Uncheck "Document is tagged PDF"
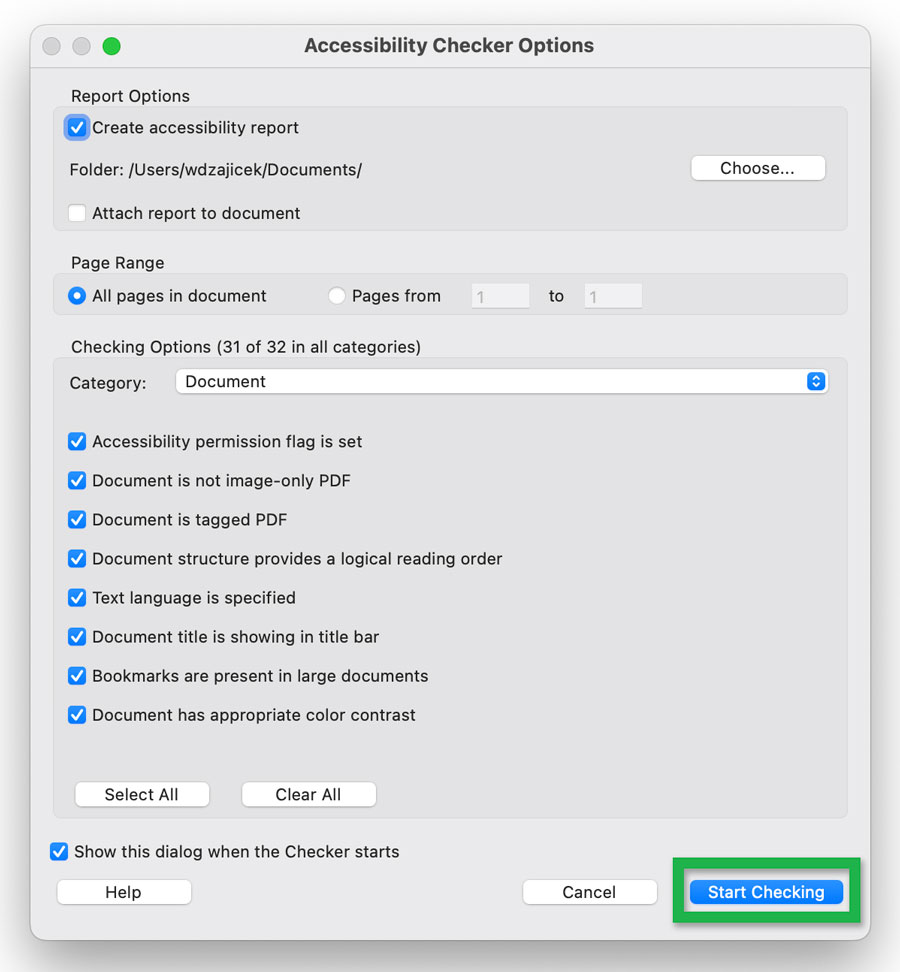Screen dimensions: 900x972 pyautogui.click(x=77, y=519)
